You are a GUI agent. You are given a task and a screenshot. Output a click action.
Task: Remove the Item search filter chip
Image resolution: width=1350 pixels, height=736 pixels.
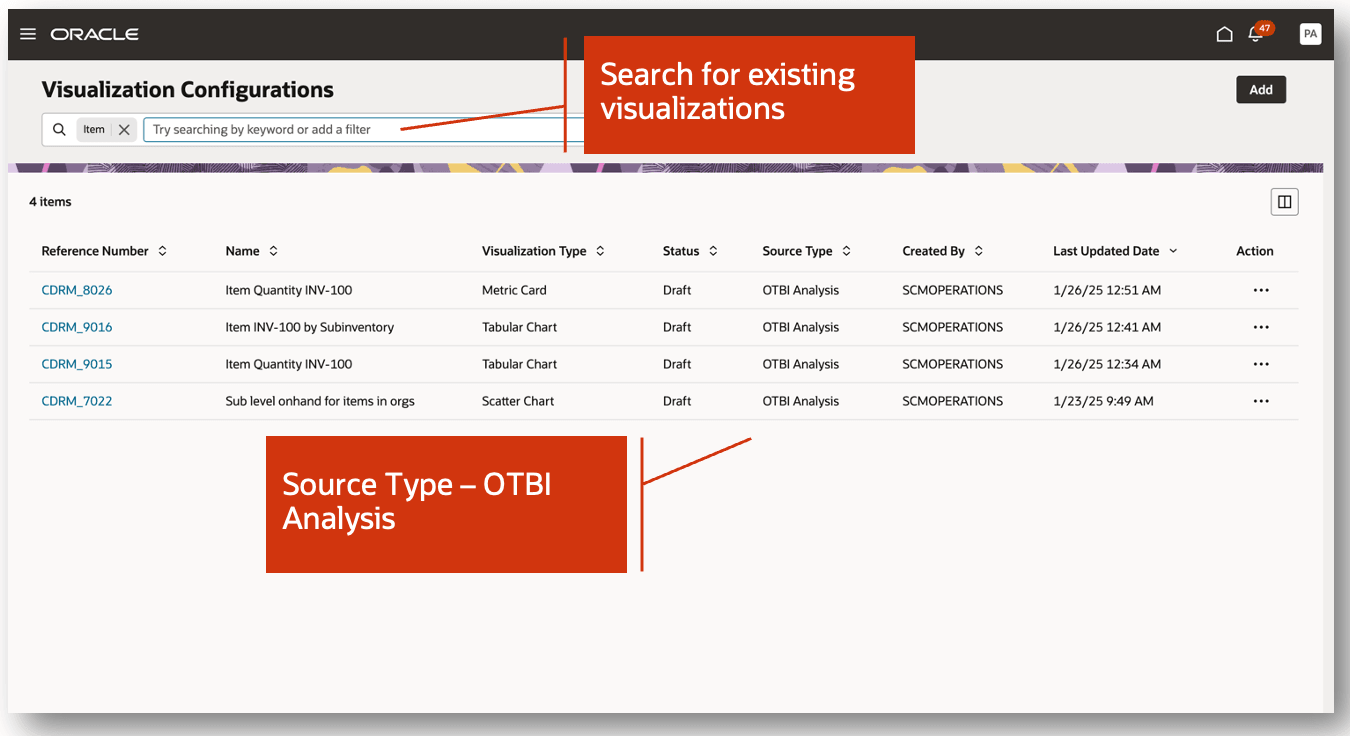pos(123,129)
